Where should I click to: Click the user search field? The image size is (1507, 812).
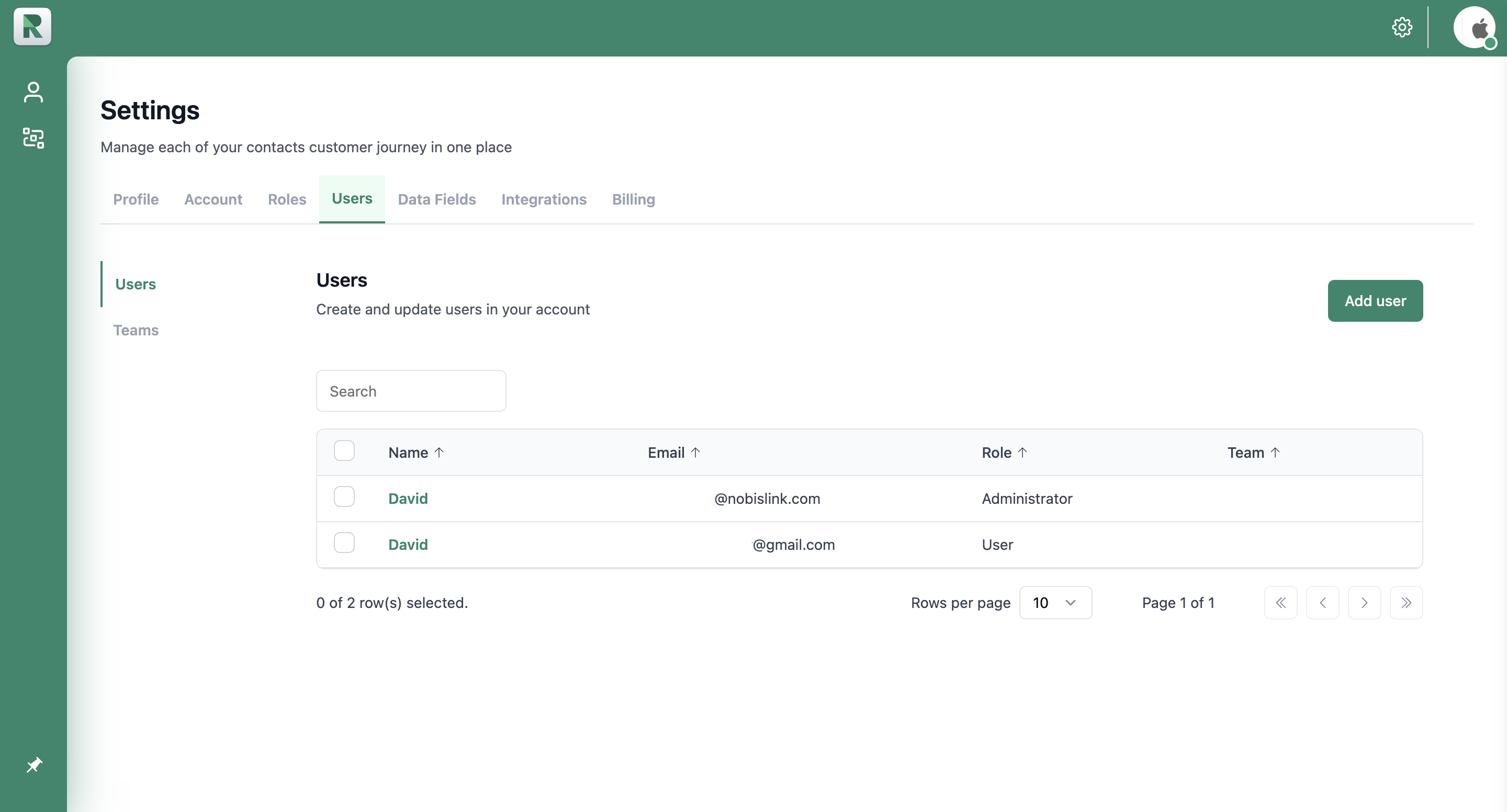pyautogui.click(x=411, y=391)
